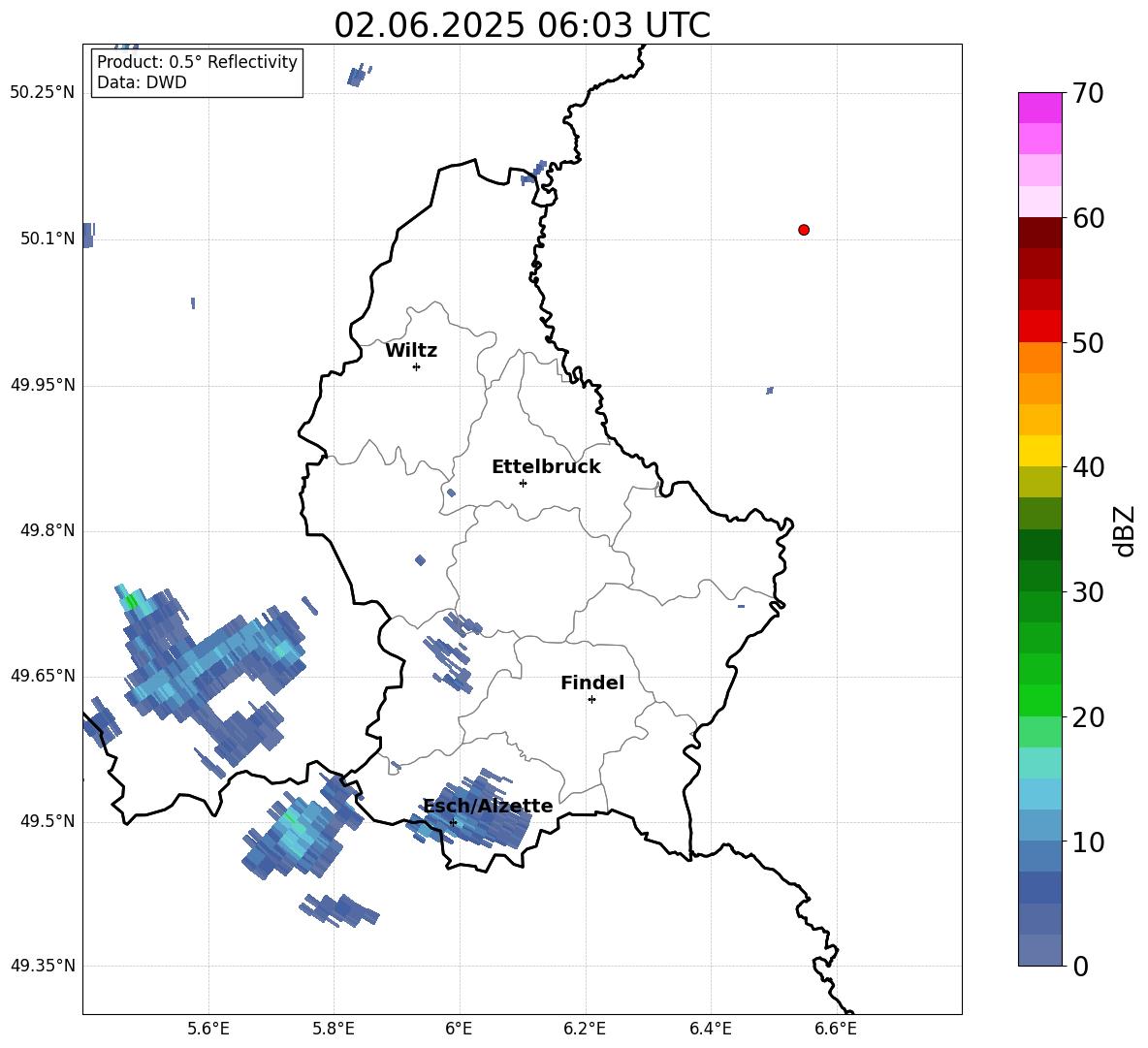
Task: Click the 50.1°N latitude label
Action: click(x=48, y=238)
